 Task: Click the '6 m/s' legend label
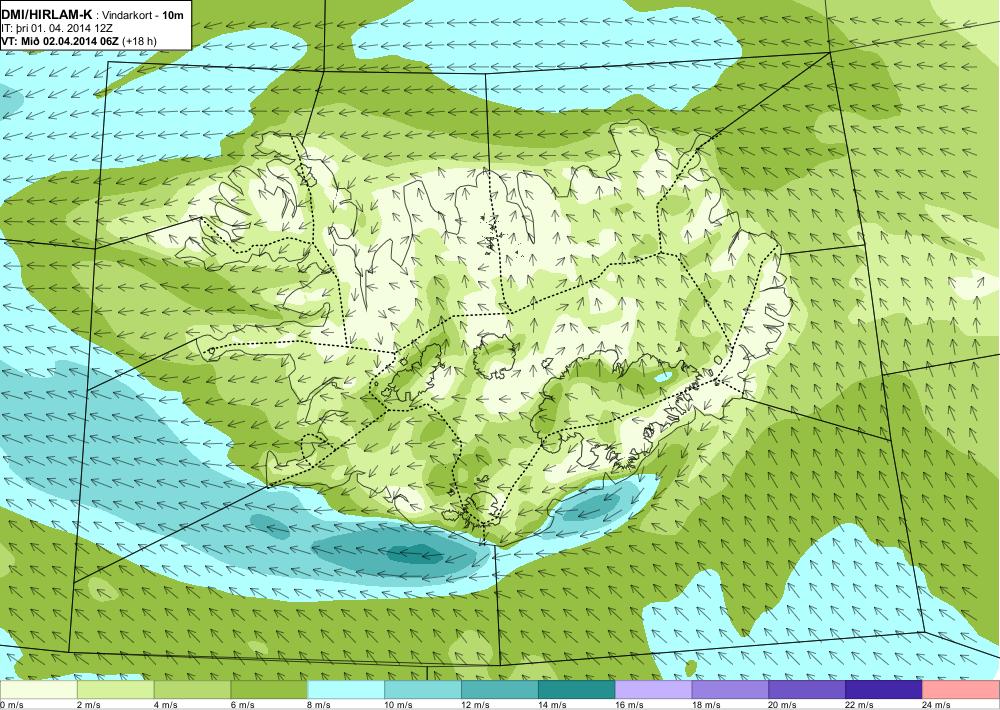coord(242,705)
